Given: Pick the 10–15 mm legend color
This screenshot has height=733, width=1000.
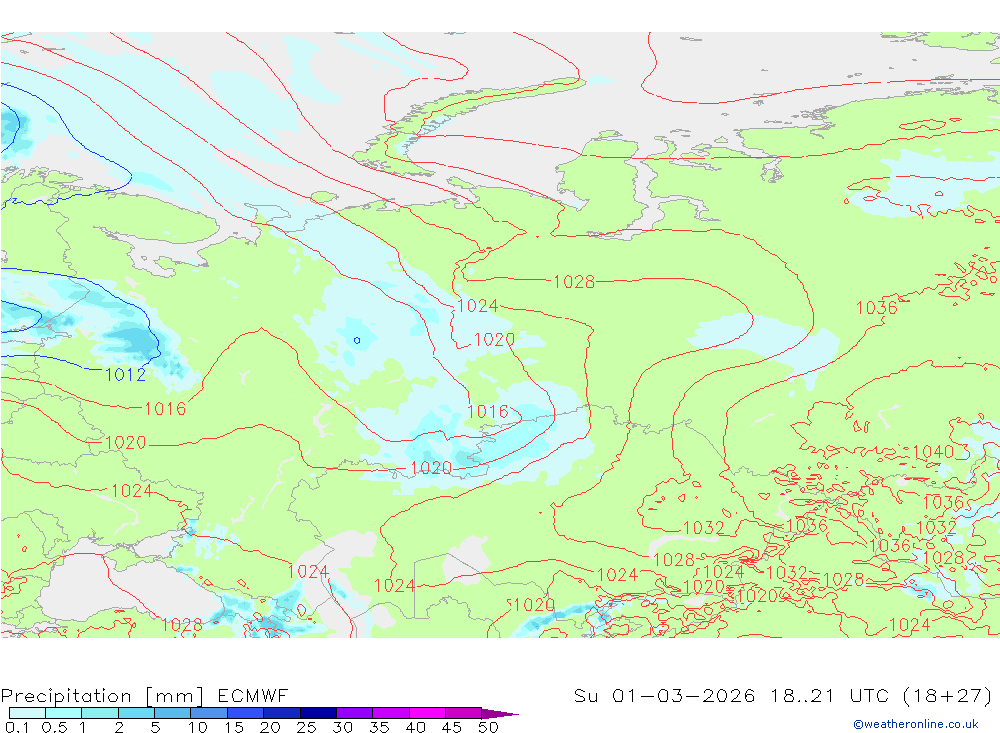Looking at the screenshot, I should click(x=209, y=713).
